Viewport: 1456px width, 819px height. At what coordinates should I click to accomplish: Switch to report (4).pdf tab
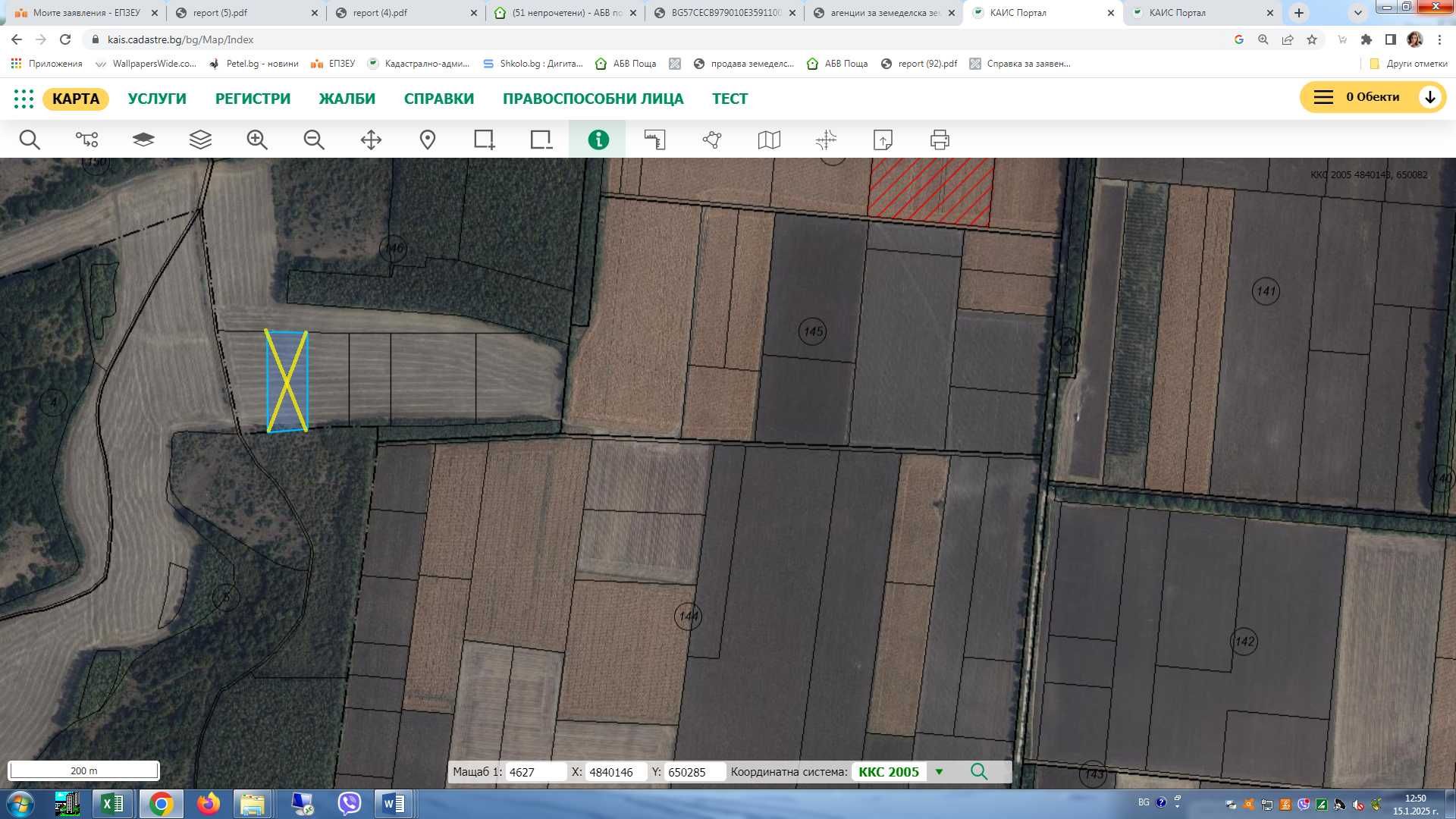(406, 13)
